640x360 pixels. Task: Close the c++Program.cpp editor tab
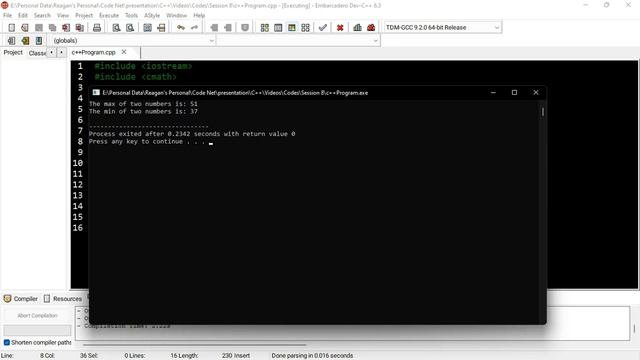pos(124,52)
